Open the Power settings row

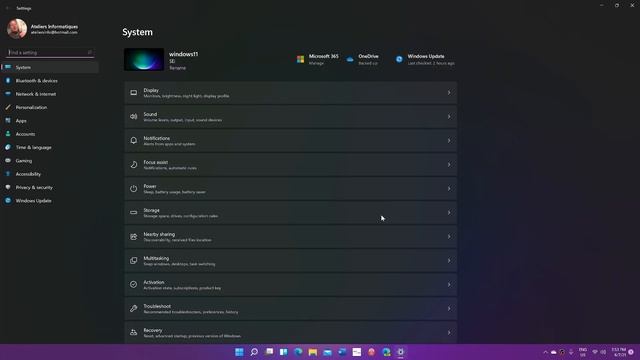[291, 189]
